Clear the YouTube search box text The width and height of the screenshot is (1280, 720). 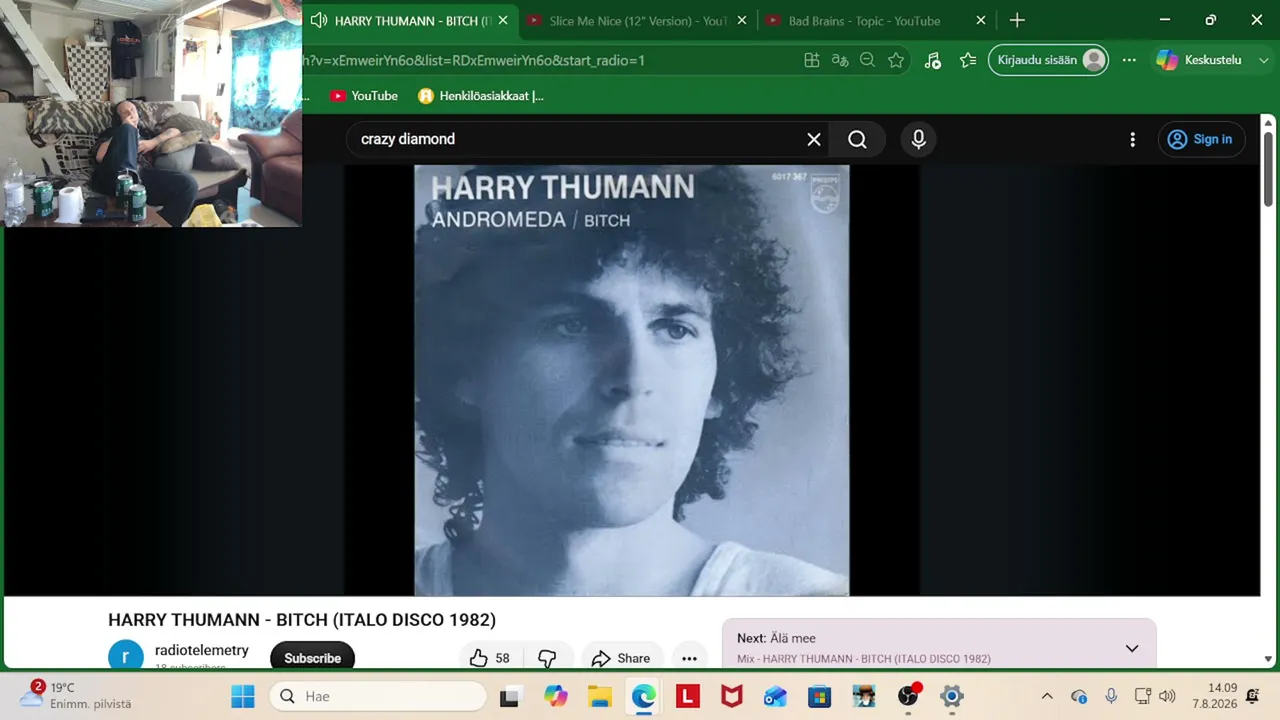click(x=814, y=139)
